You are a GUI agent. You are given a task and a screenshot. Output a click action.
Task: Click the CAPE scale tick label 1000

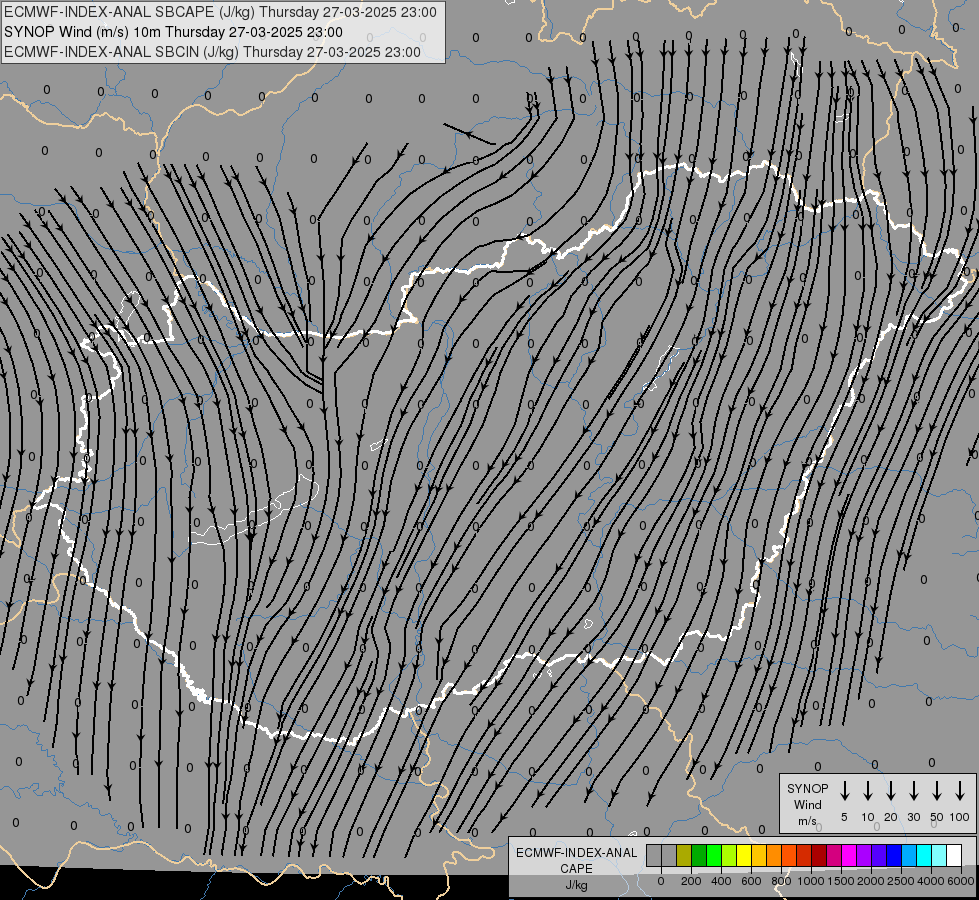[811, 881]
